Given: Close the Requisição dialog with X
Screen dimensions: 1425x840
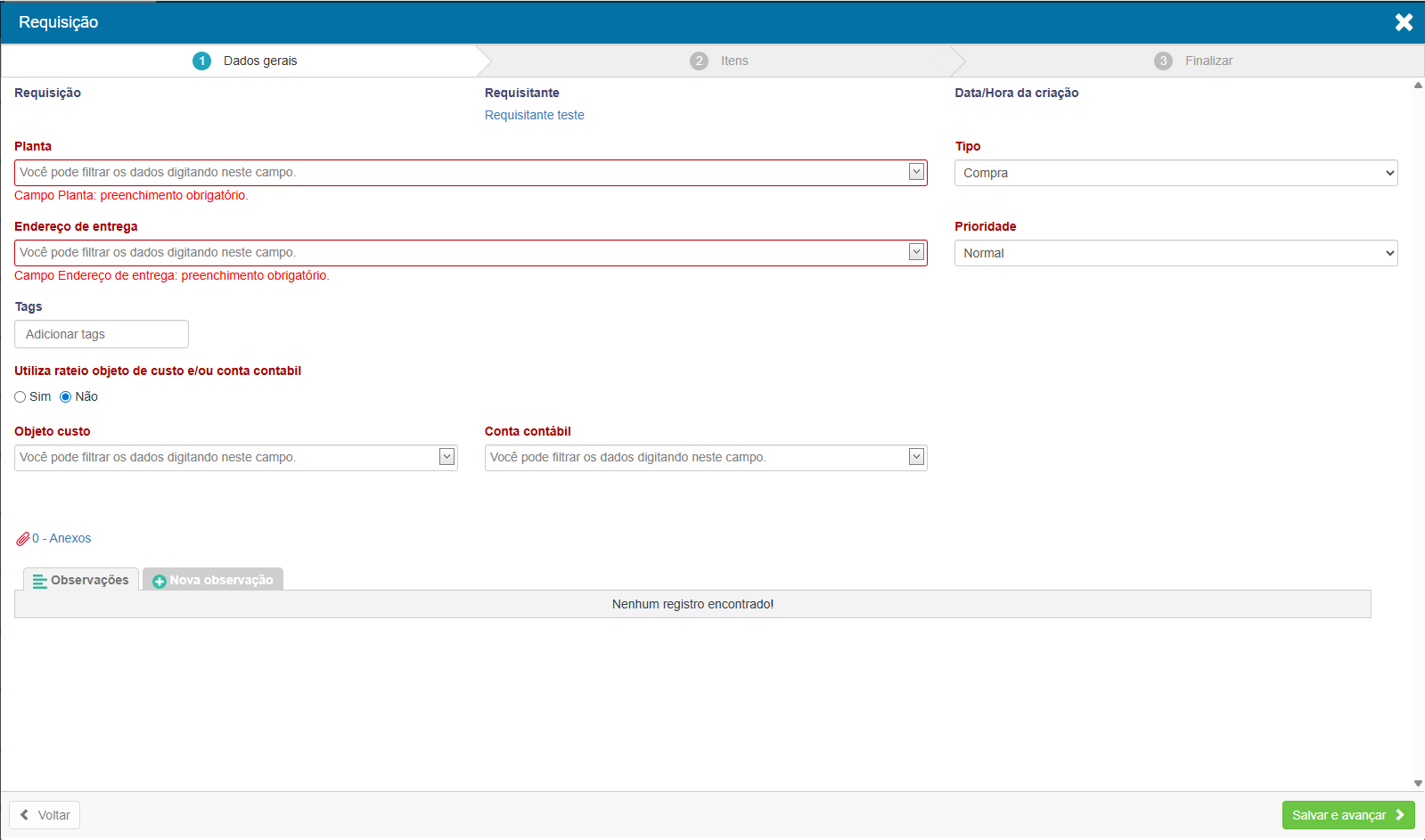Looking at the screenshot, I should (x=1404, y=22).
